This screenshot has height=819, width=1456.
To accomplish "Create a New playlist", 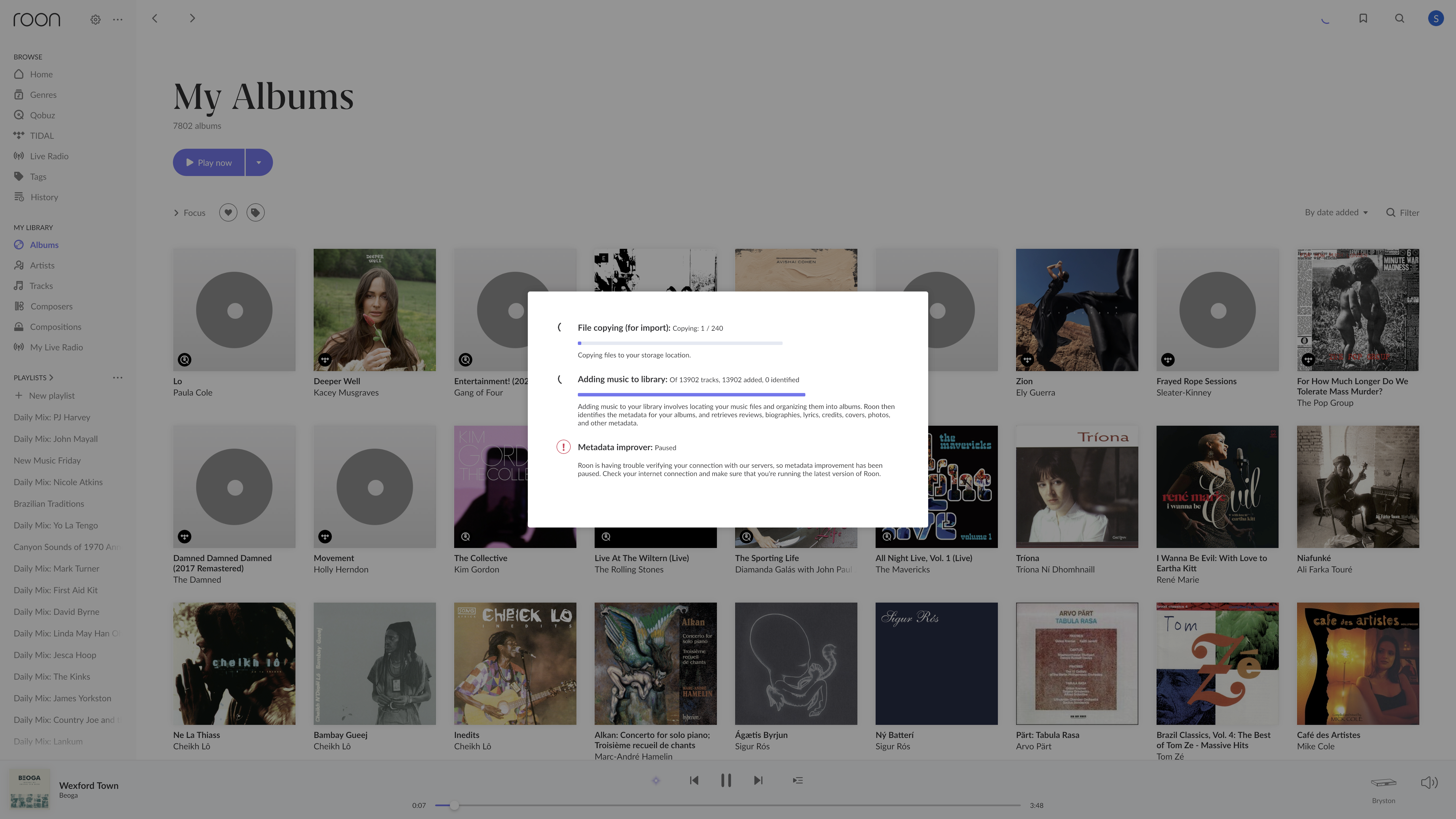I will coord(44,396).
